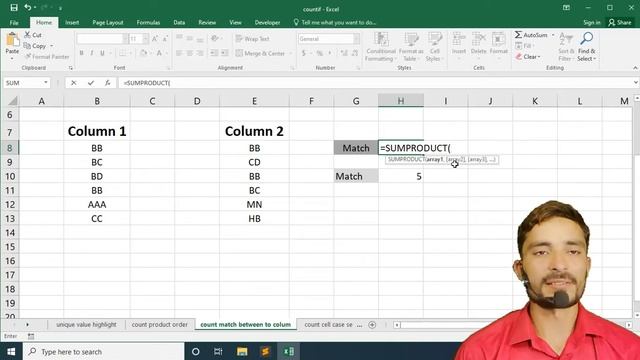Click the percent style icon

tap(320, 53)
